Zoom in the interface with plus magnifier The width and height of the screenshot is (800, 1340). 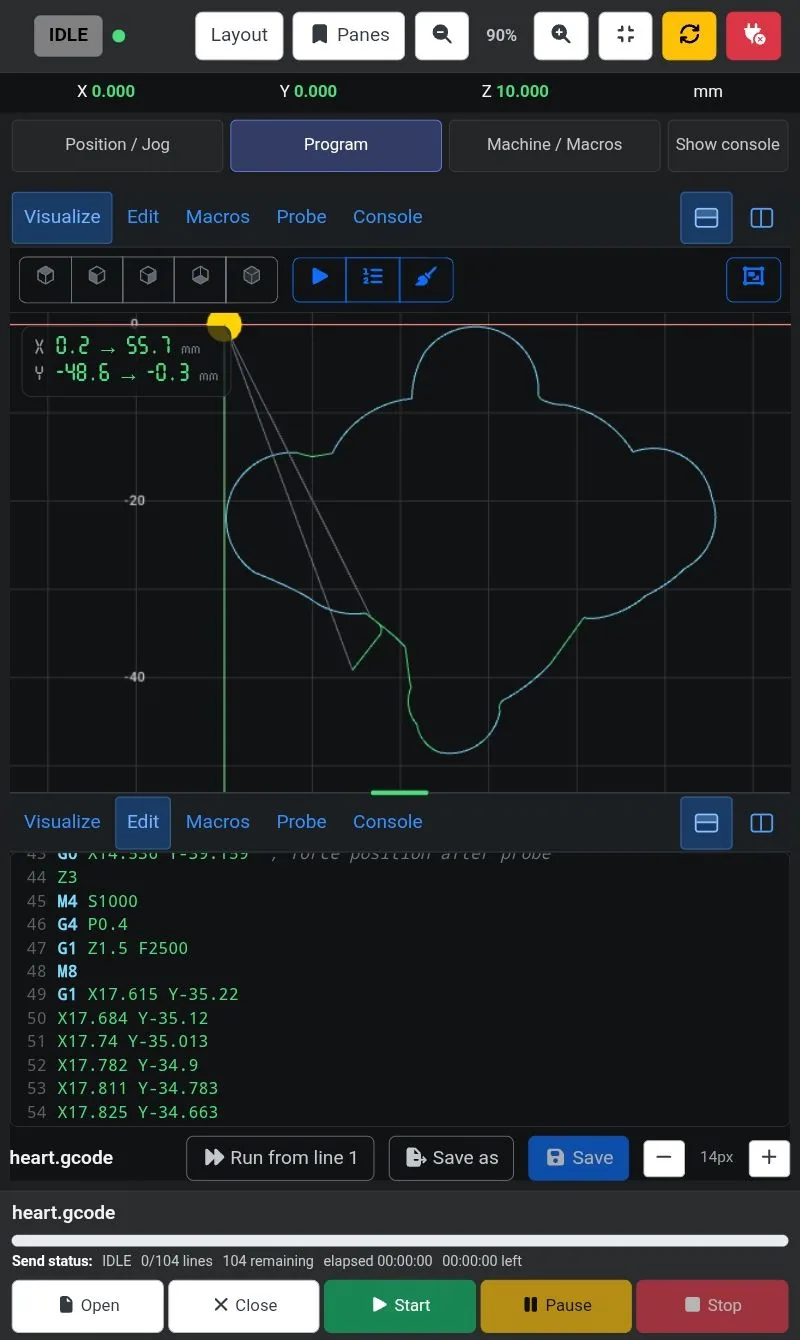561,35
